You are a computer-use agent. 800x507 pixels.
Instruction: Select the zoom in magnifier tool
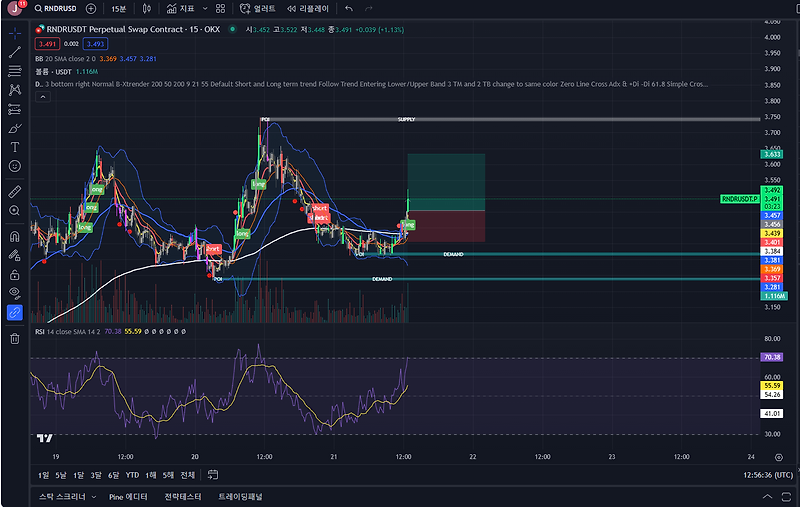(15, 211)
